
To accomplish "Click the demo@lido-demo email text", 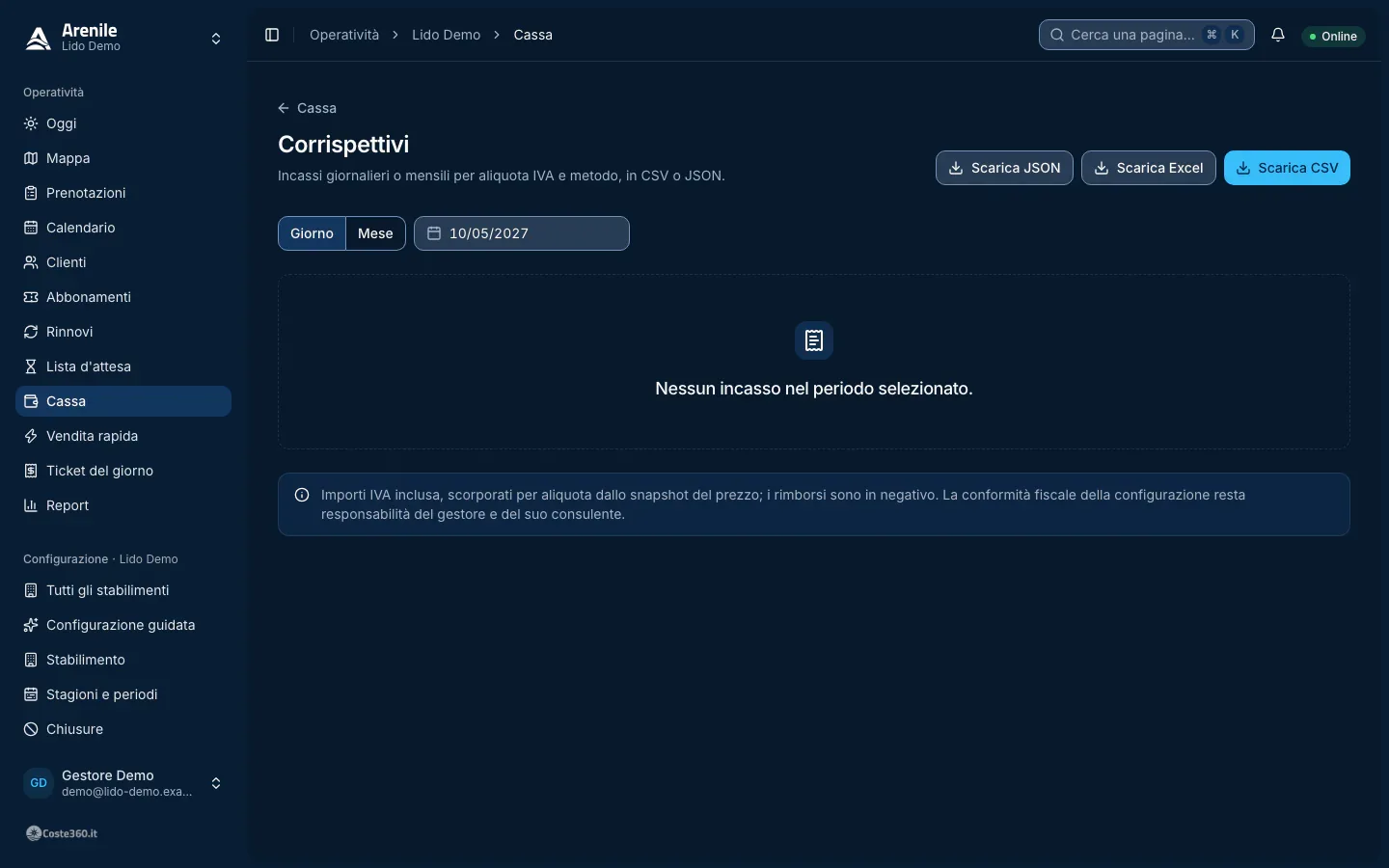I will (126, 792).
